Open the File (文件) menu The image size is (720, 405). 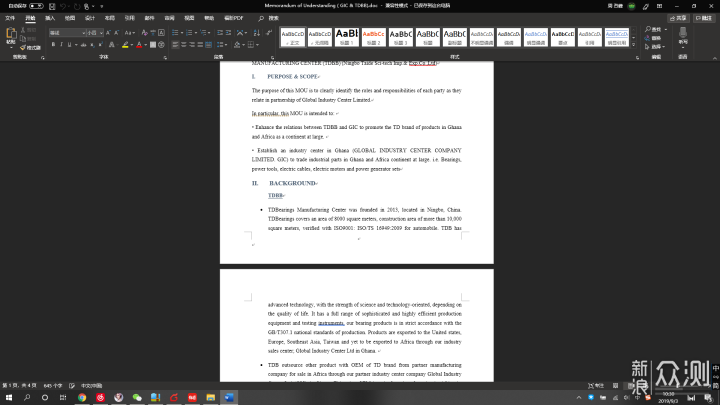pyautogui.click(x=10, y=18)
